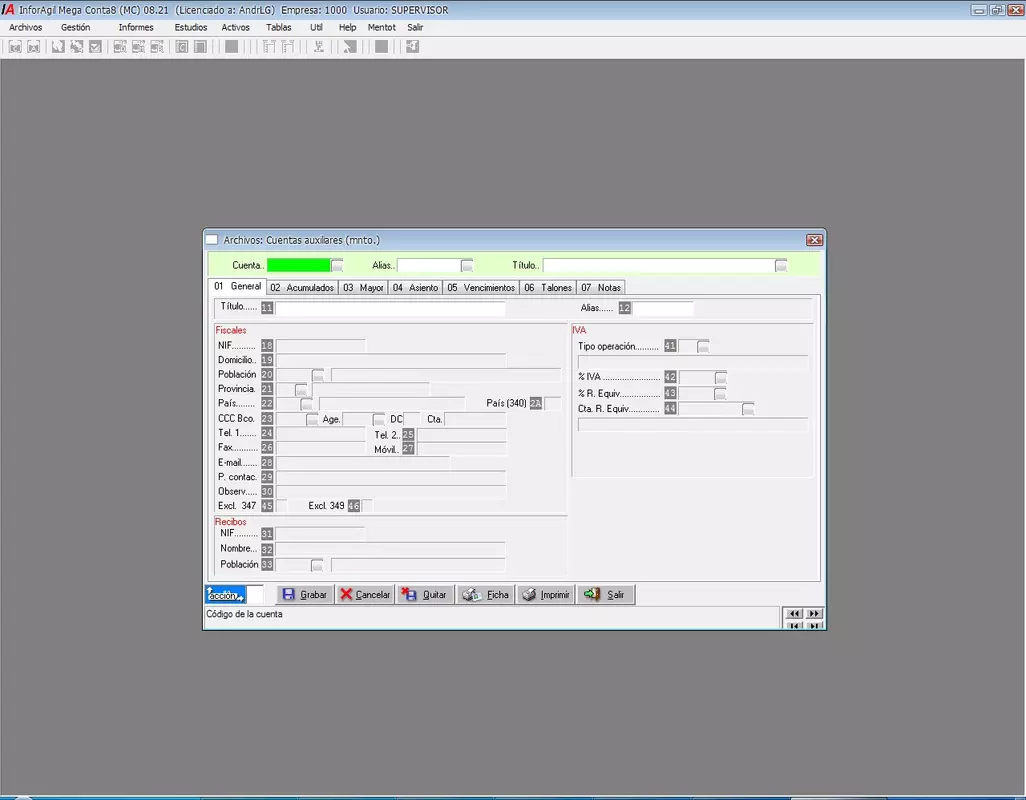1026x800 pixels.
Task: Open the header Alias lookup button
Action: pyautogui.click(x=467, y=266)
